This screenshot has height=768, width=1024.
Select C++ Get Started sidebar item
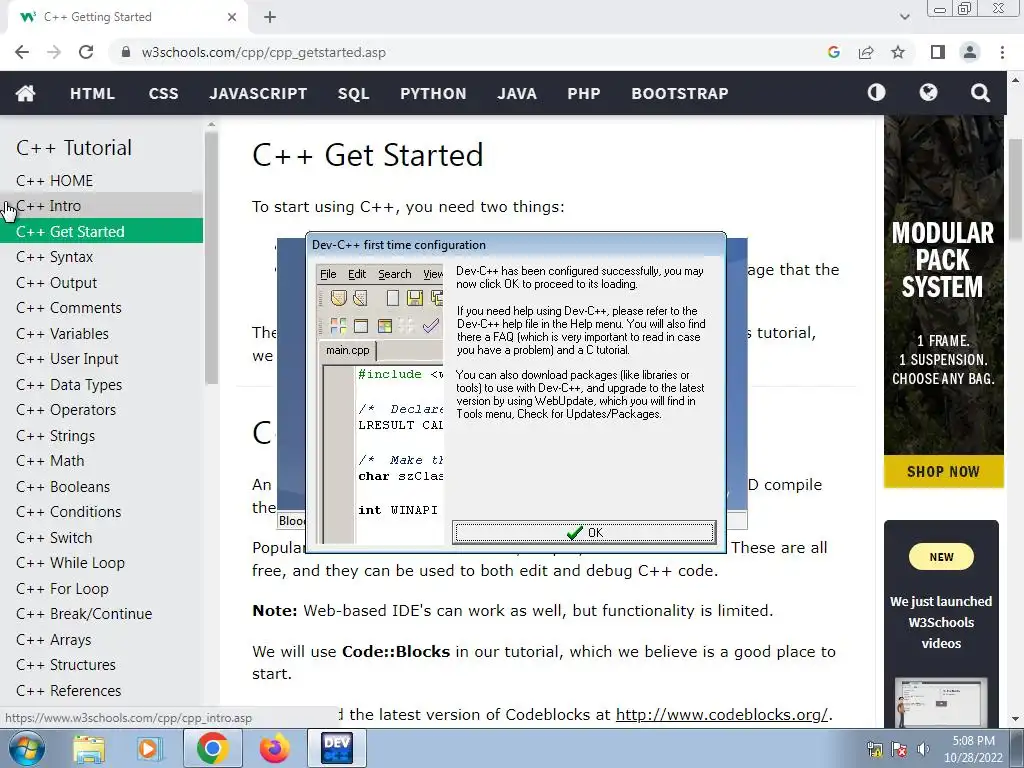click(101, 231)
